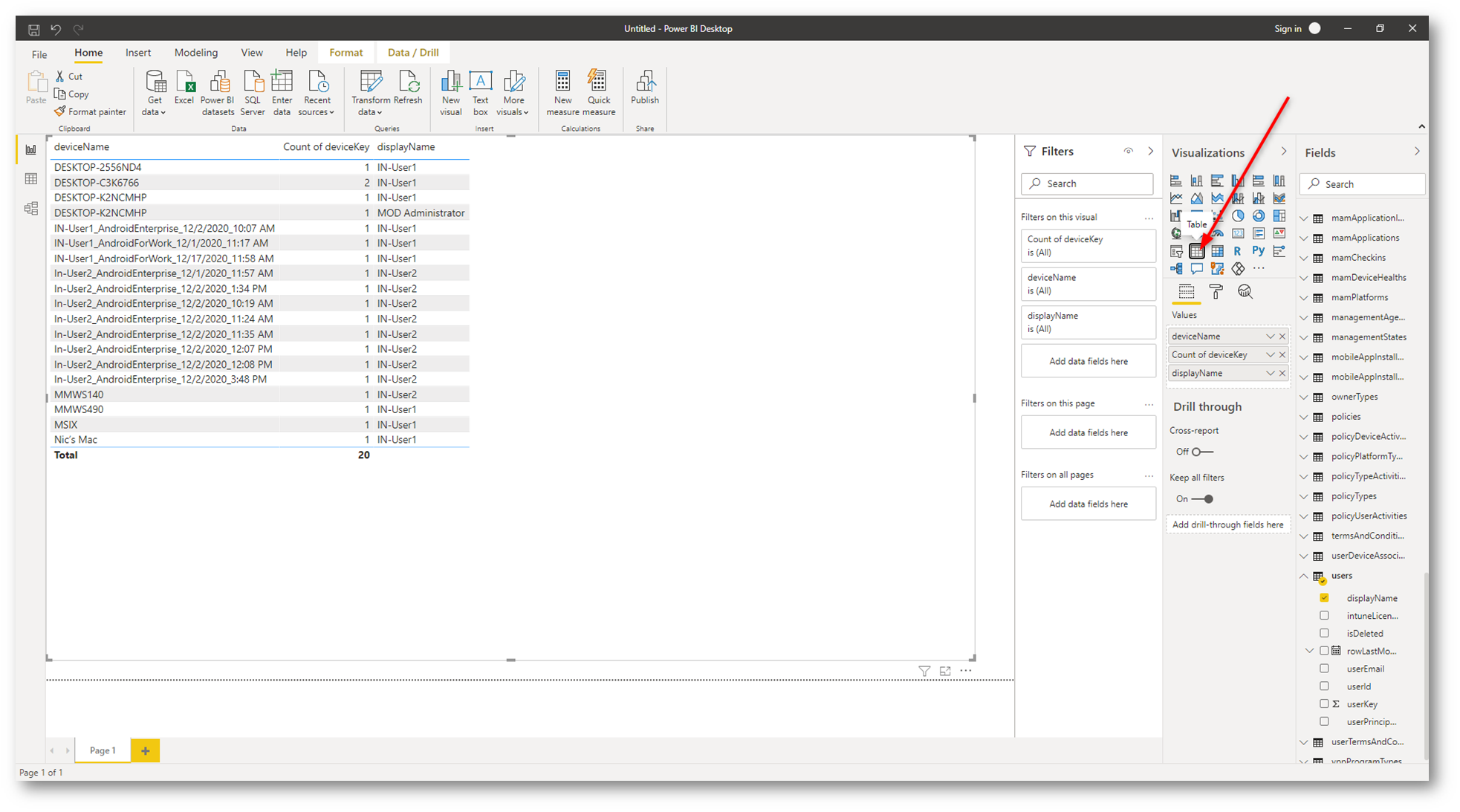Select the Donut chart visualization
Screen dimensions: 1460x812
[1258, 216]
